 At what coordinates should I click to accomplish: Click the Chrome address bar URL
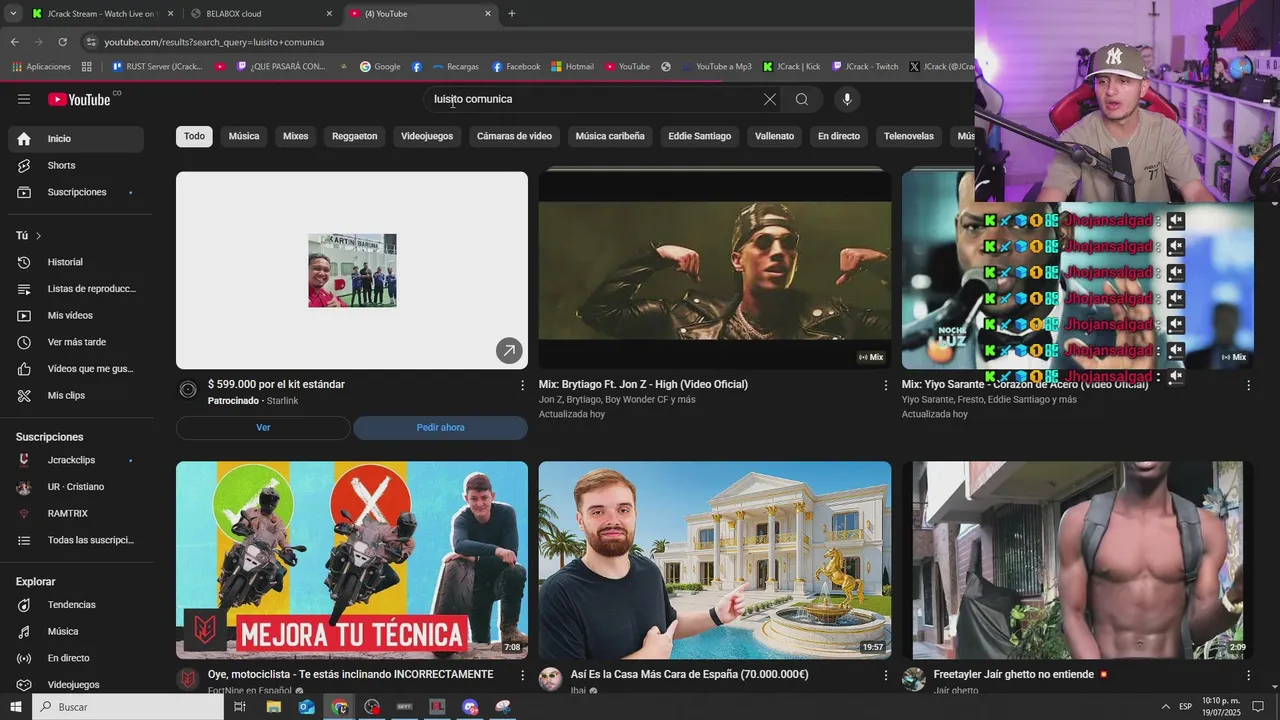214,42
